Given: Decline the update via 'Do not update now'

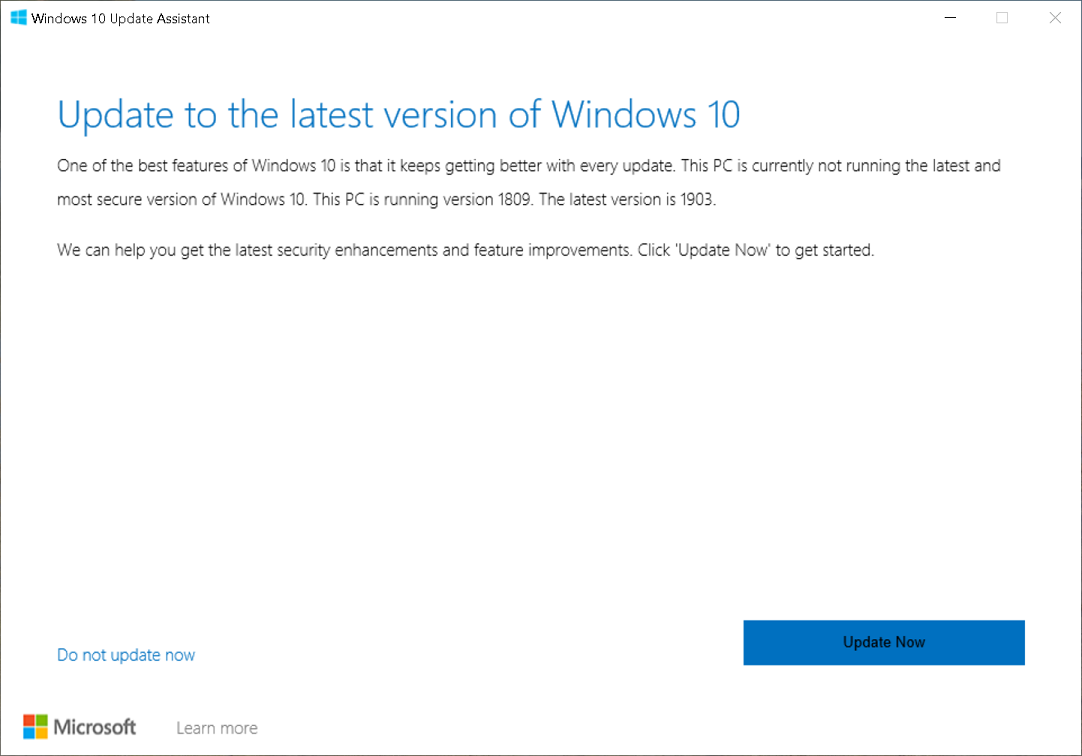Looking at the screenshot, I should 125,654.
